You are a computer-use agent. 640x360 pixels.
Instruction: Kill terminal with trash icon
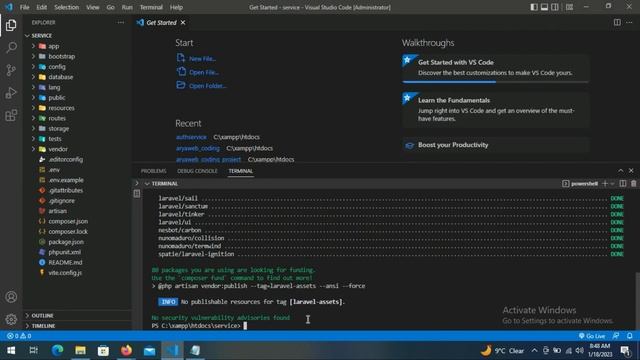[633, 184]
